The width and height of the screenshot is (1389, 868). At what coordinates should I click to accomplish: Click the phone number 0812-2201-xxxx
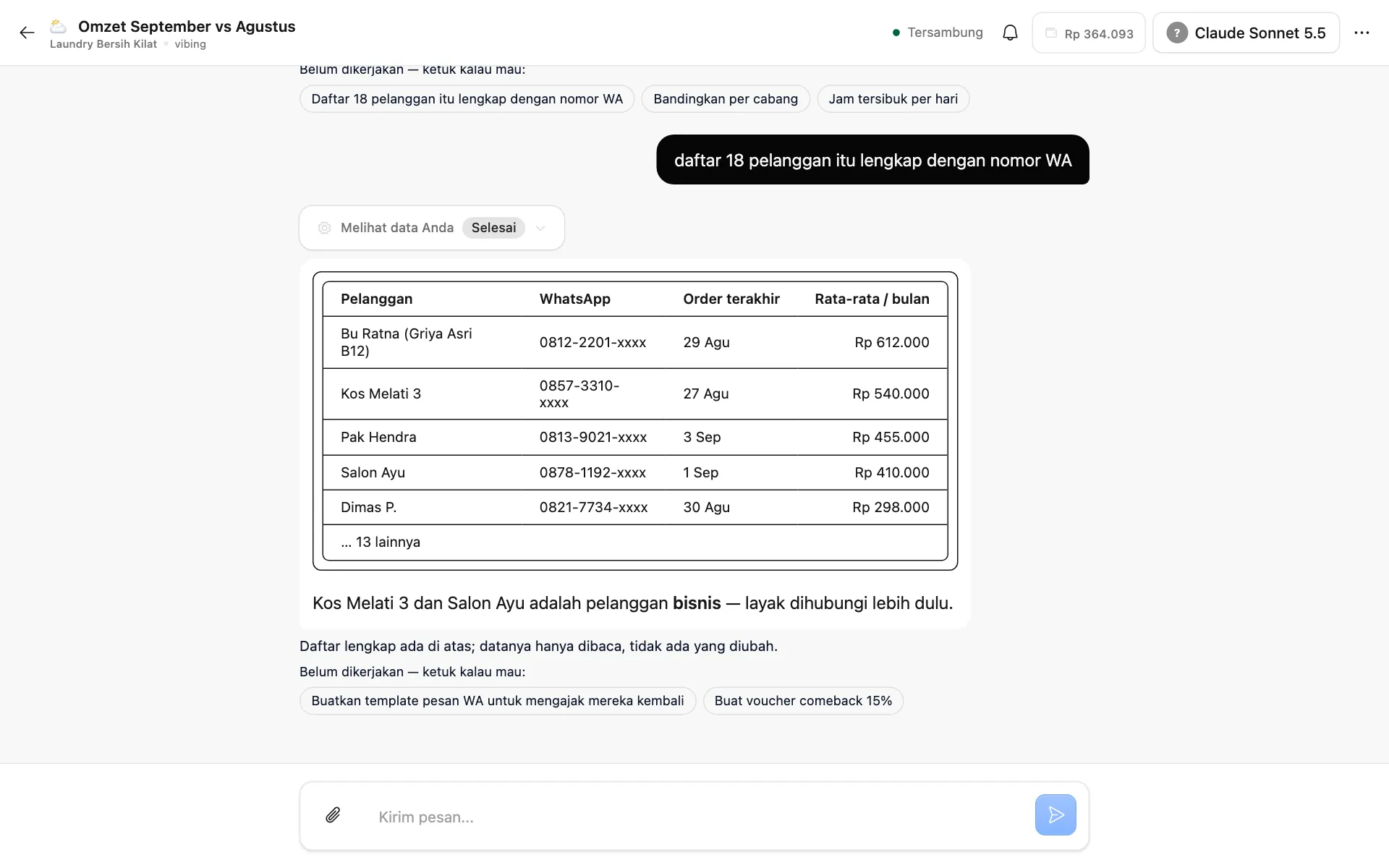pos(592,342)
